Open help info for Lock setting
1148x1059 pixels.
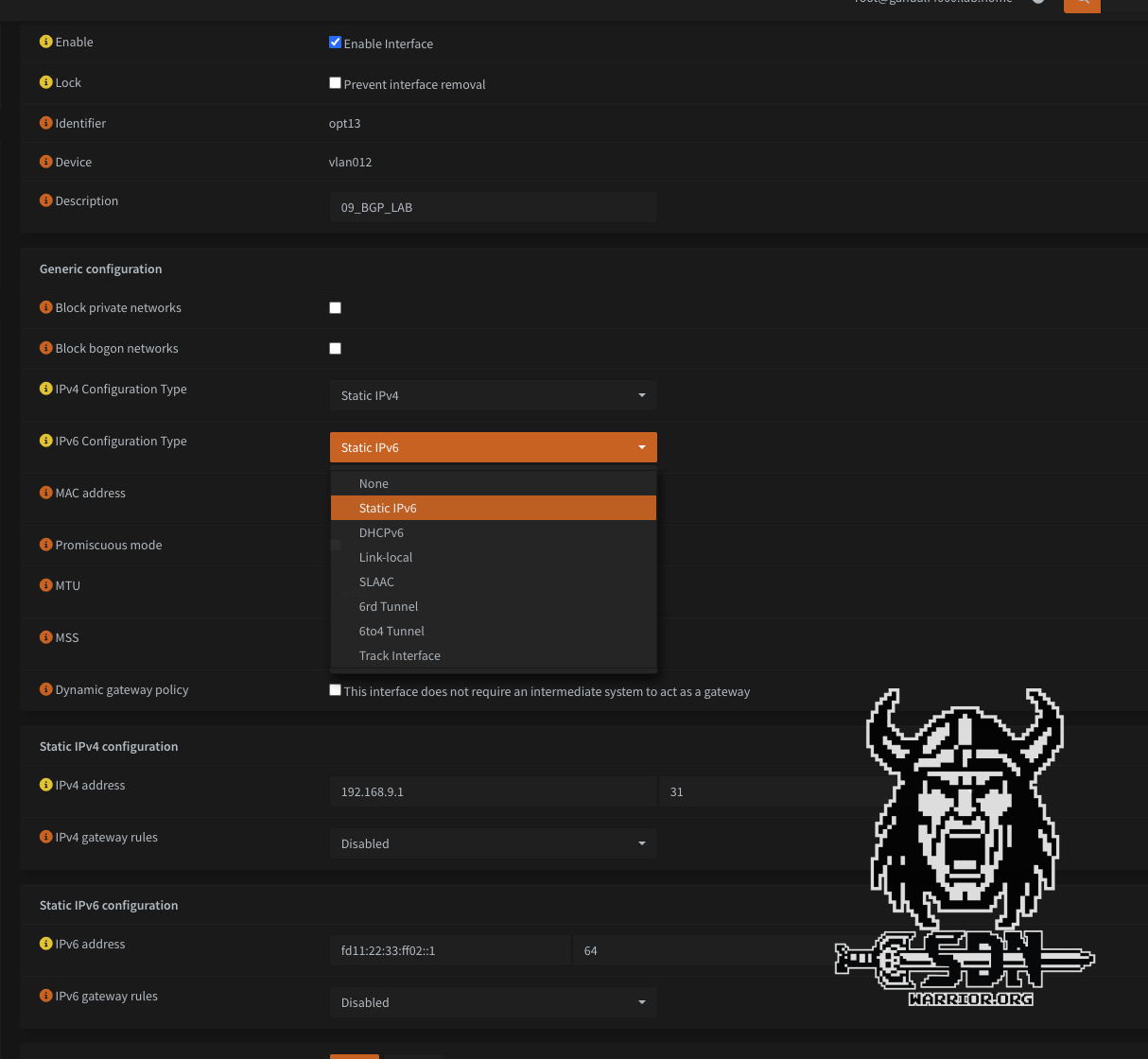[45, 82]
